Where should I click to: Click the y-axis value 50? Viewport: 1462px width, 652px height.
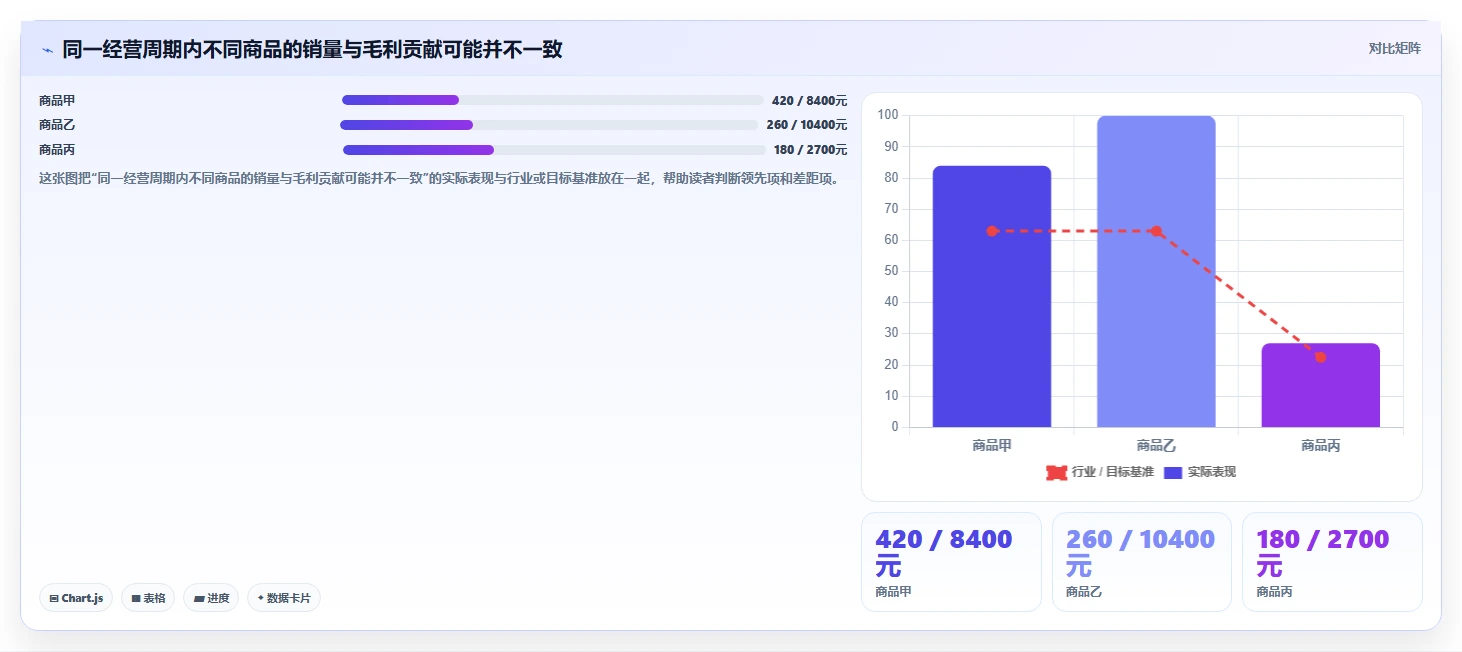(x=891, y=271)
